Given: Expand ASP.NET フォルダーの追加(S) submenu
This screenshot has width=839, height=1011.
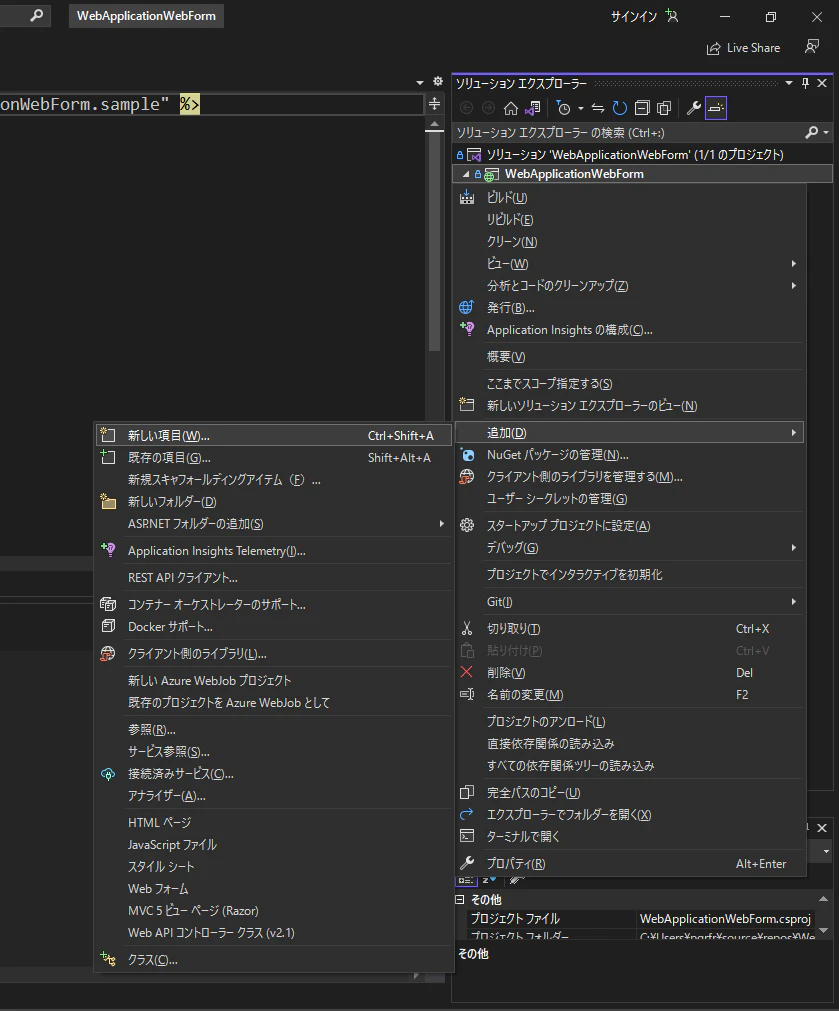Looking at the screenshot, I should (x=273, y=524).
